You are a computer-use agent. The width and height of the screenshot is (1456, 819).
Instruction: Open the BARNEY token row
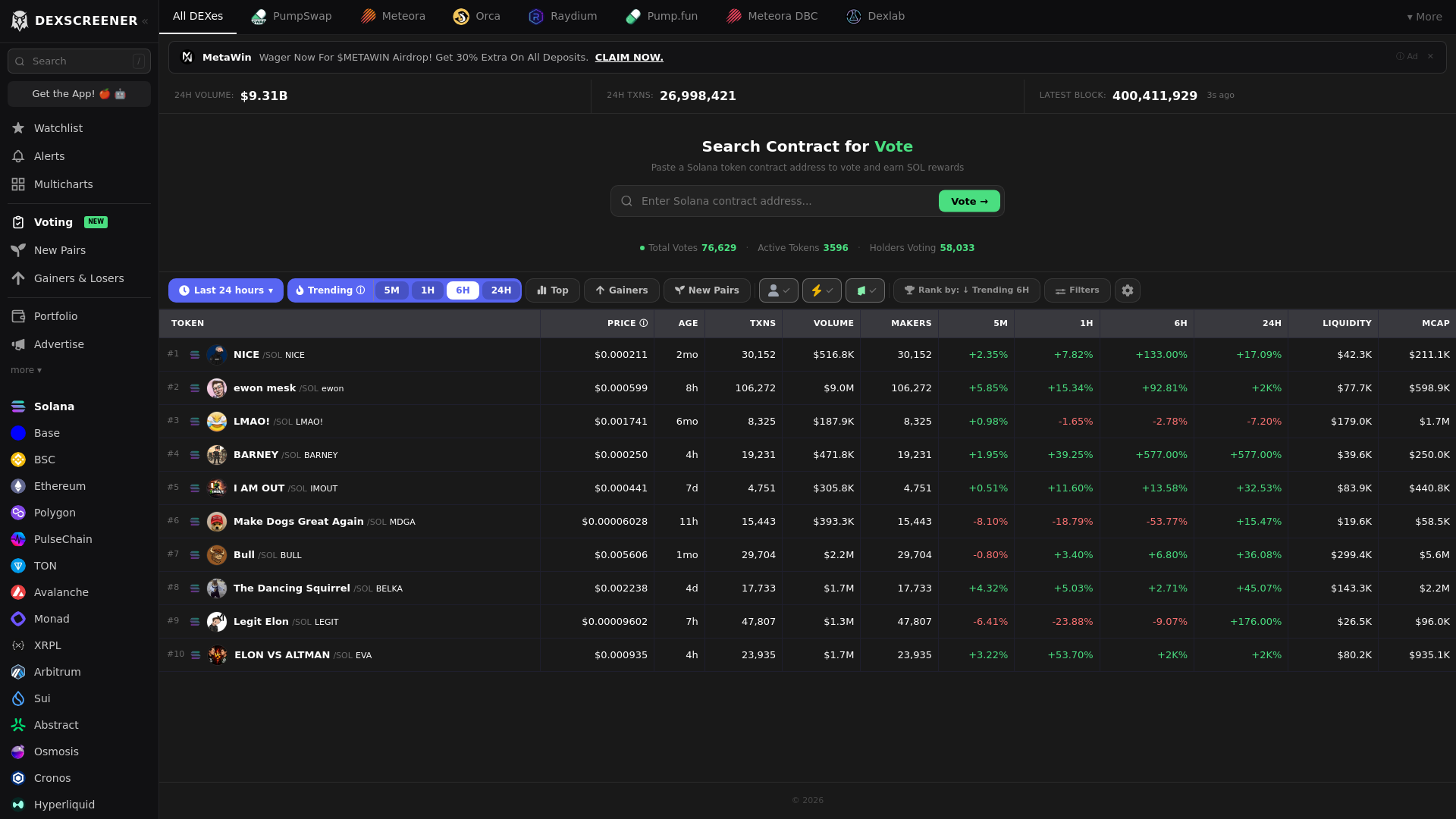pyautogui.click(x=807, y=455)
